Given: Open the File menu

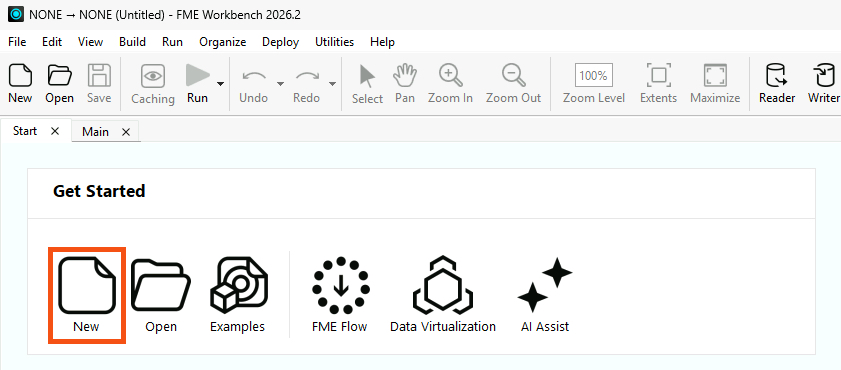Looking at the screenshot, I should [17, 42].
